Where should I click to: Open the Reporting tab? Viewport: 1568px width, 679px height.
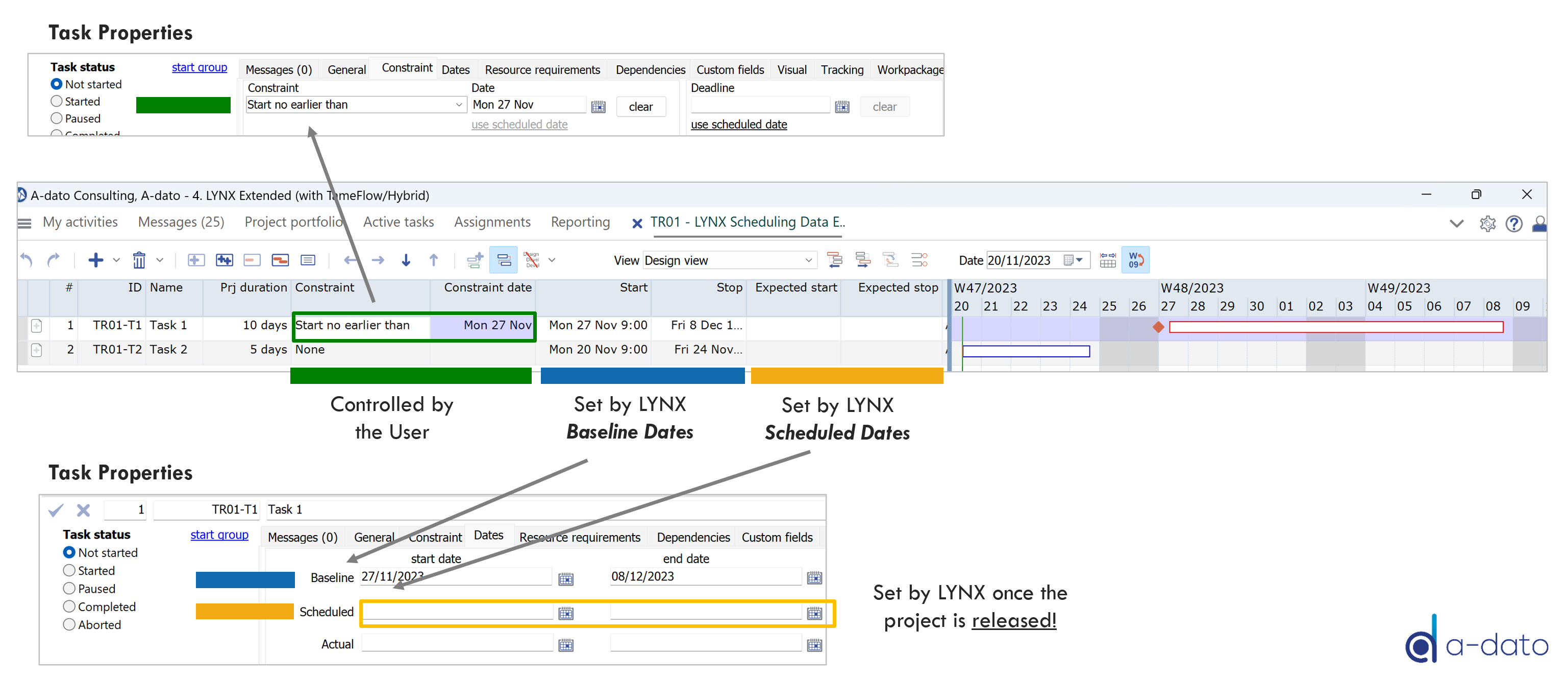pyautogui.click(x=581, y=222)
